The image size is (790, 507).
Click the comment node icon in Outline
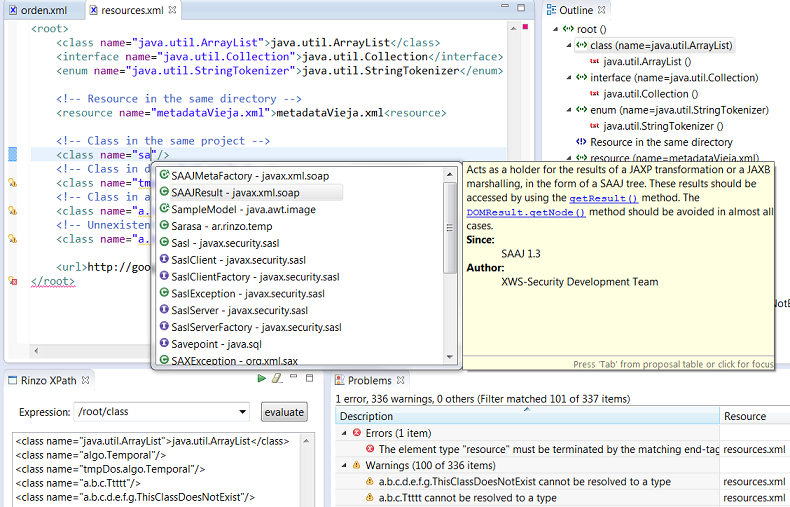581,142
